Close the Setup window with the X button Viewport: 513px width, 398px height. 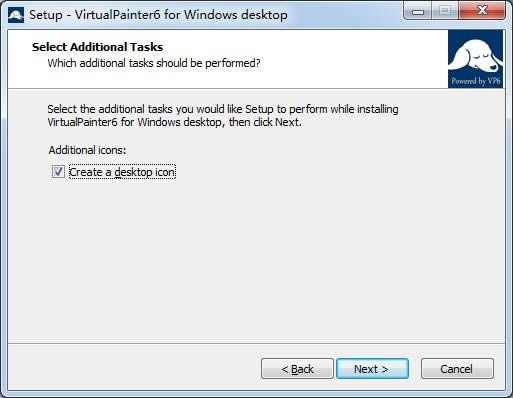tap(482, 11)
